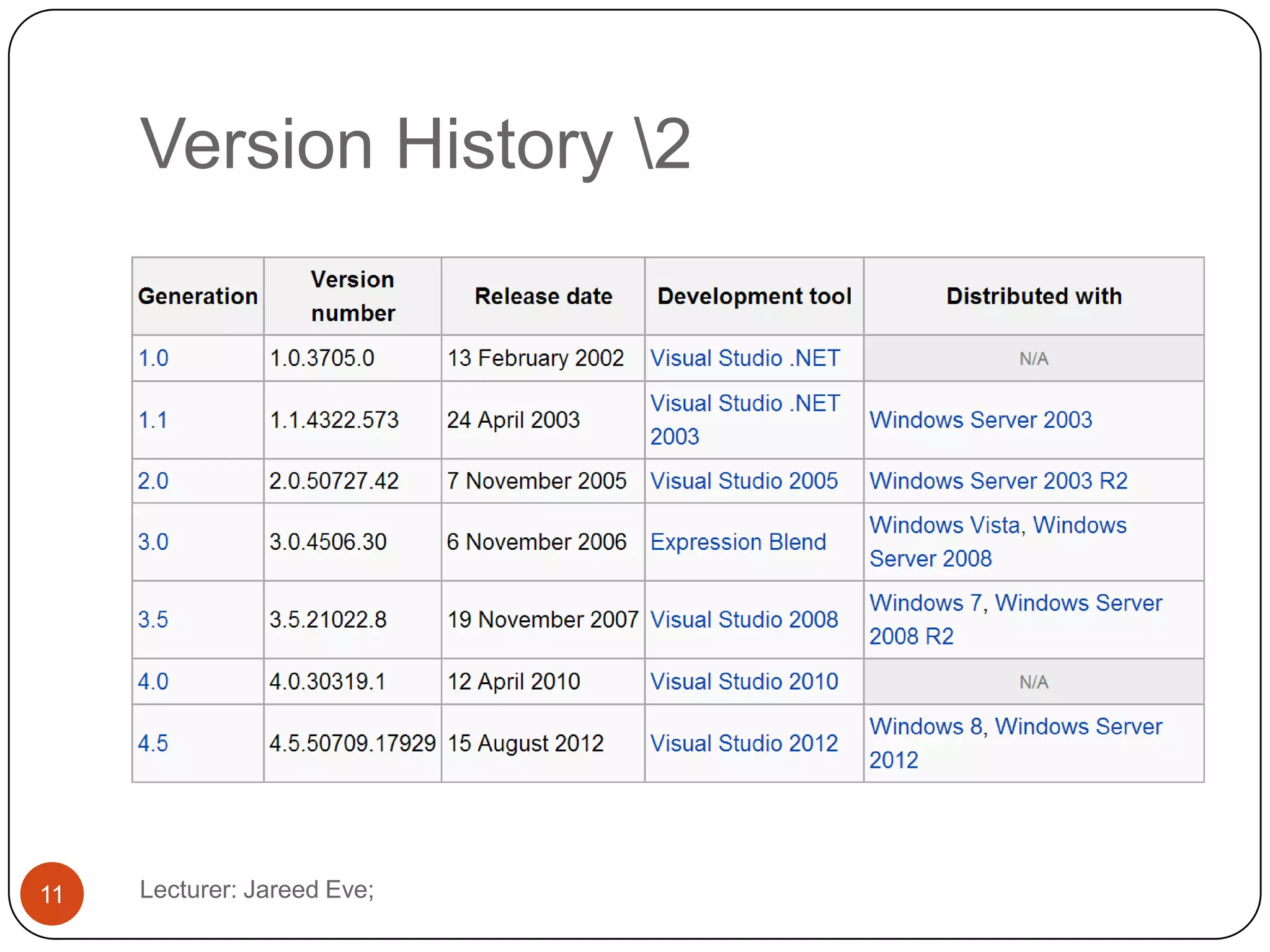Viewport: 1270px width, 952px height.
Task: Open Windows Vista, Windows Server 2008 link
Action: (x=998, y=542)
